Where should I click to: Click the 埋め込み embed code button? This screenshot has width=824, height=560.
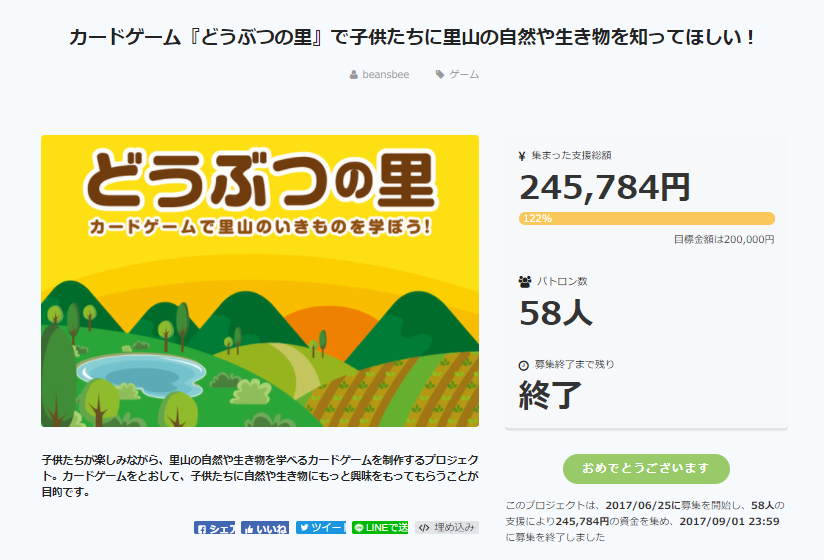pos(447,528)
